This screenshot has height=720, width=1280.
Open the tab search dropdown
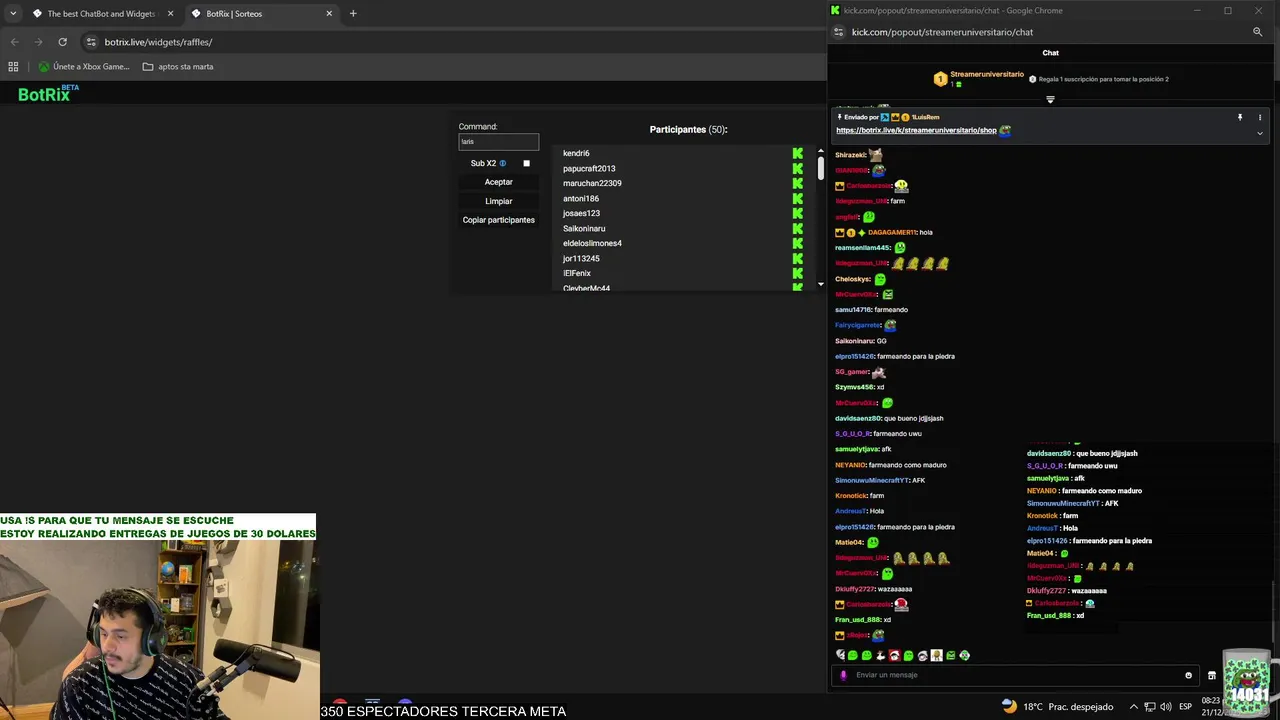[x=13, y=14]
